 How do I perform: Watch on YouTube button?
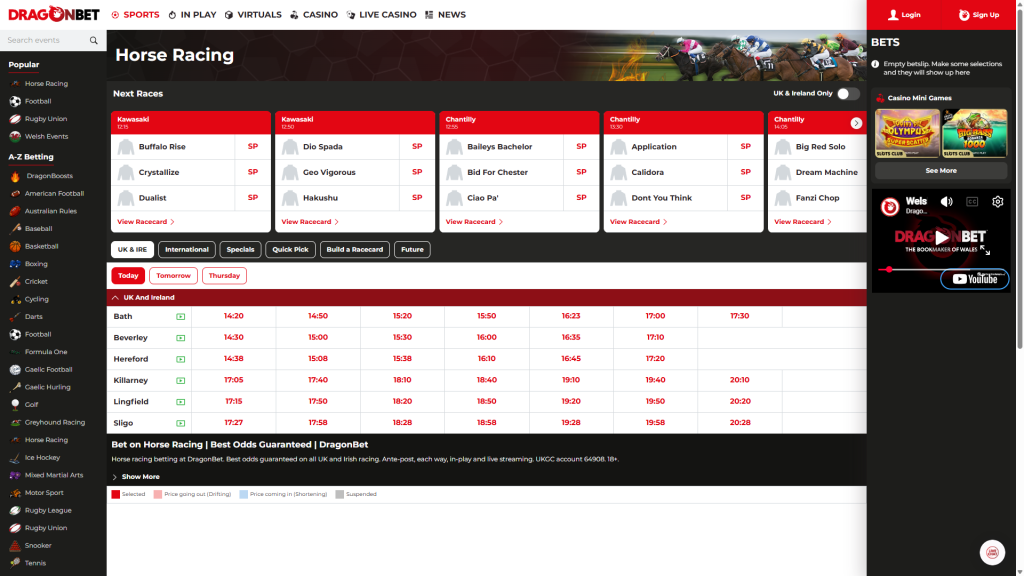974,279
